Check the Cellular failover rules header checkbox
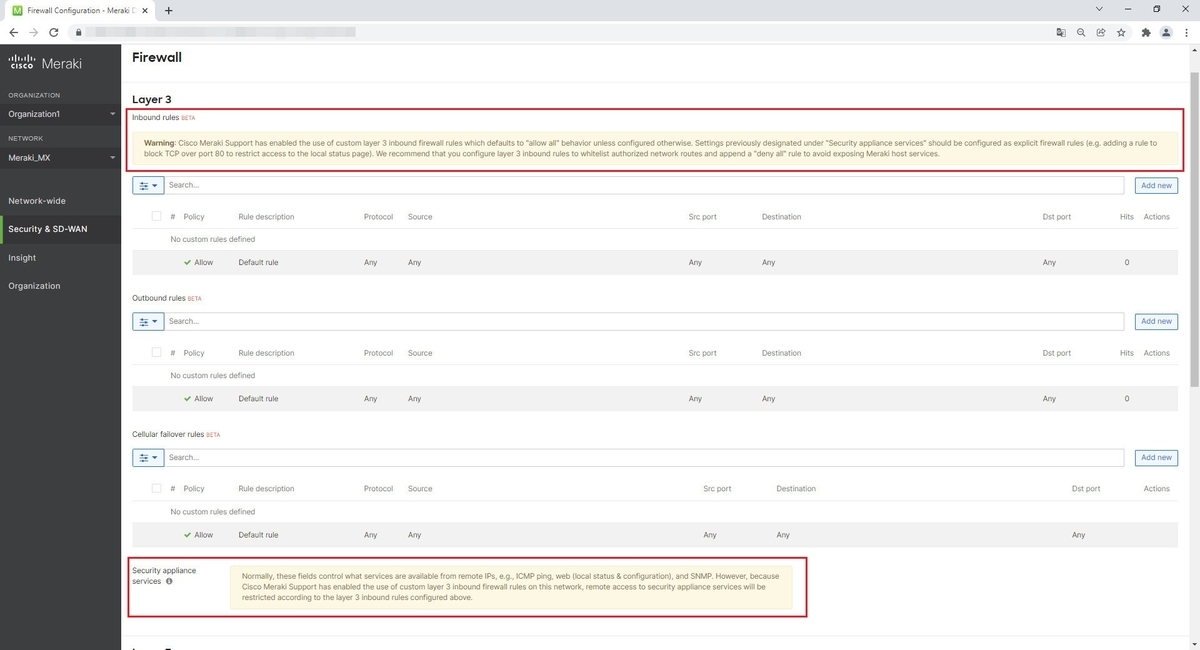This screenshot has height=650, width=1200. coord(157,488)
